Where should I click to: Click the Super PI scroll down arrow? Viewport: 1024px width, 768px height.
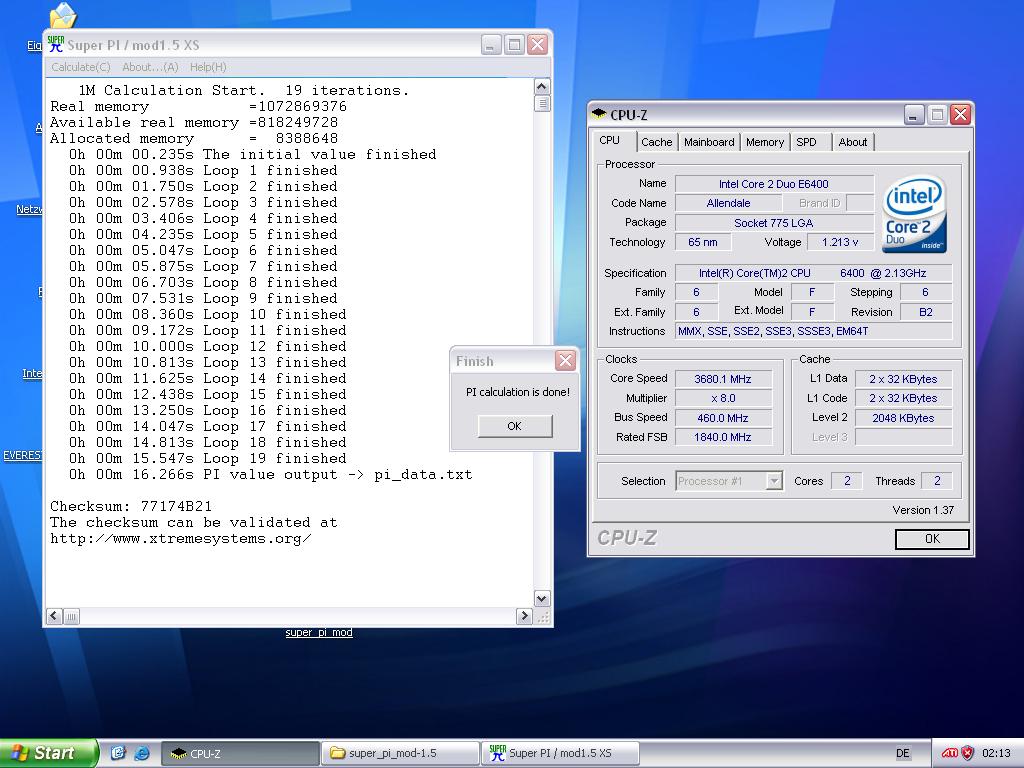542,598
